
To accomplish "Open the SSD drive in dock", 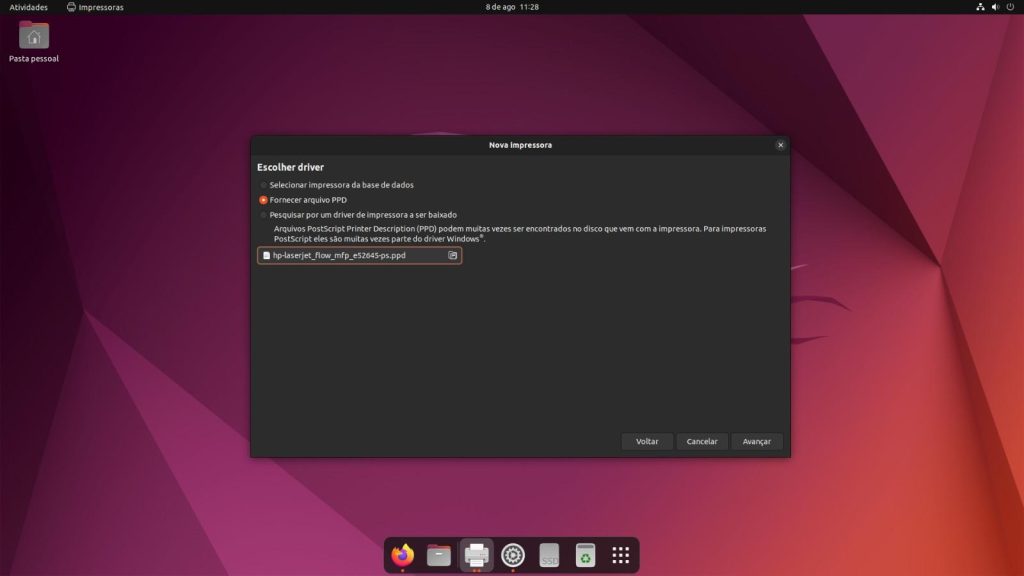I will tap(549, 555).
